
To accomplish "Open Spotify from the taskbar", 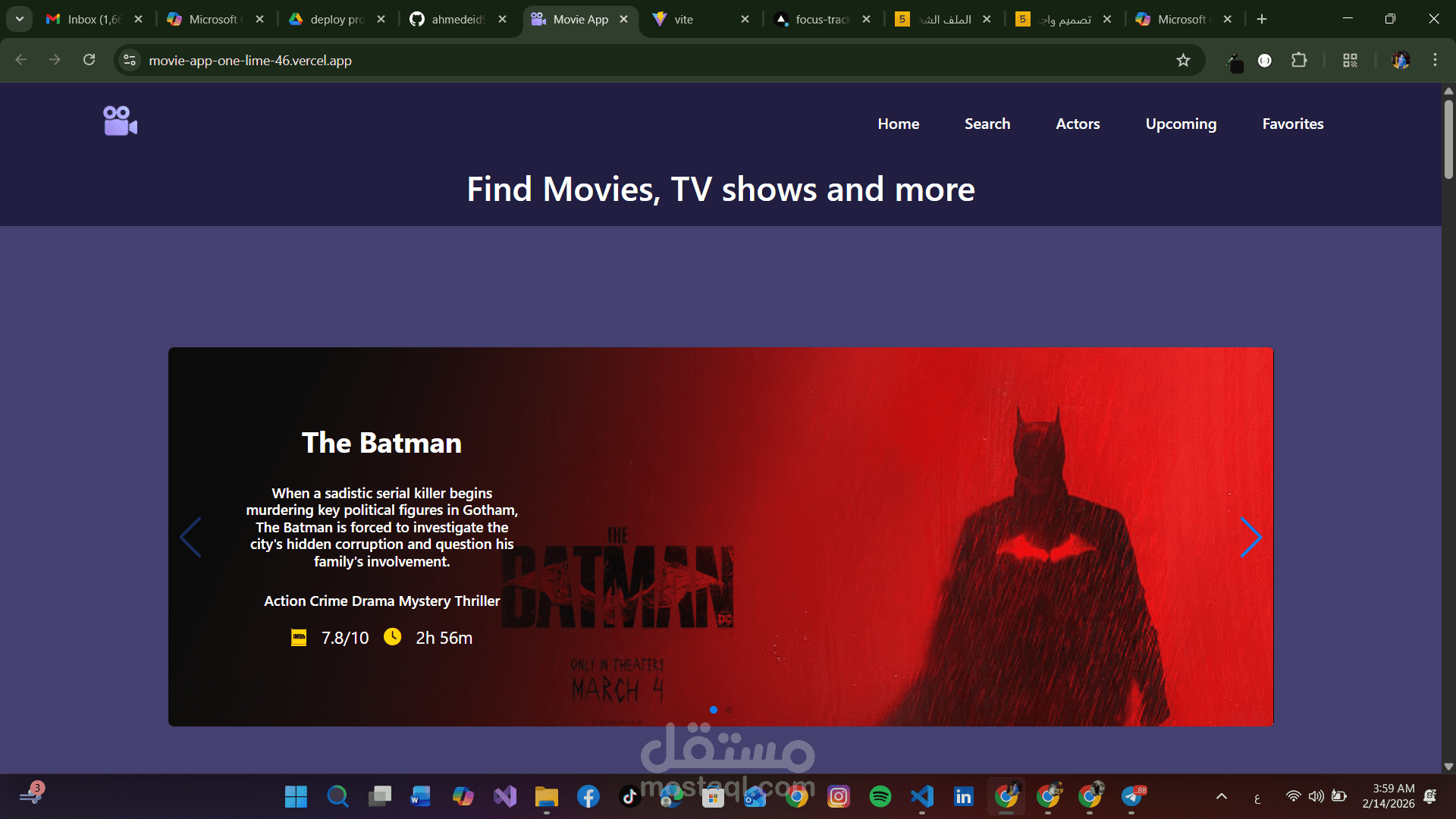I will click(x=880, y=796).
